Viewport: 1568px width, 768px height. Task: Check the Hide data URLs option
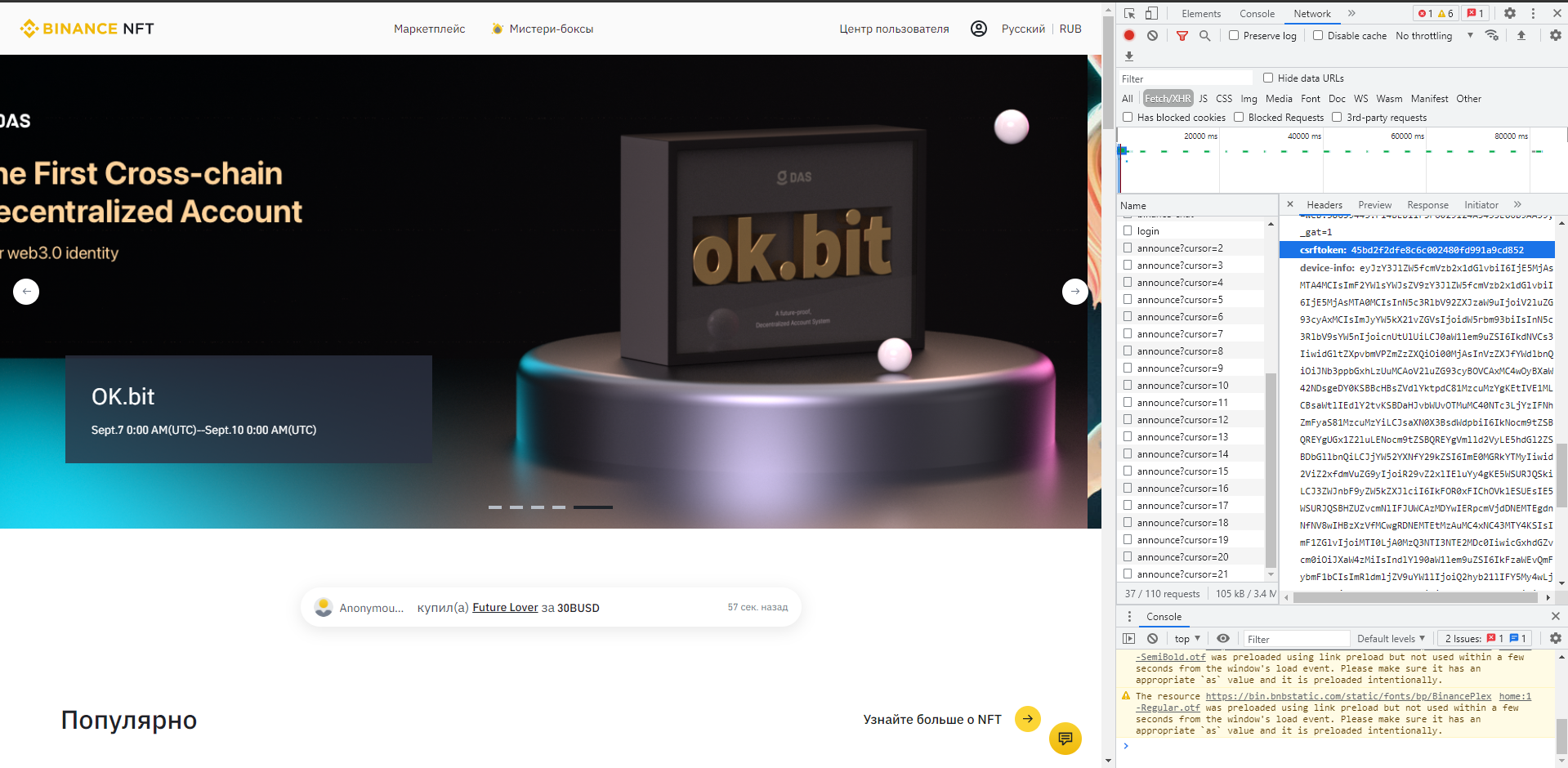(1268, 78)
